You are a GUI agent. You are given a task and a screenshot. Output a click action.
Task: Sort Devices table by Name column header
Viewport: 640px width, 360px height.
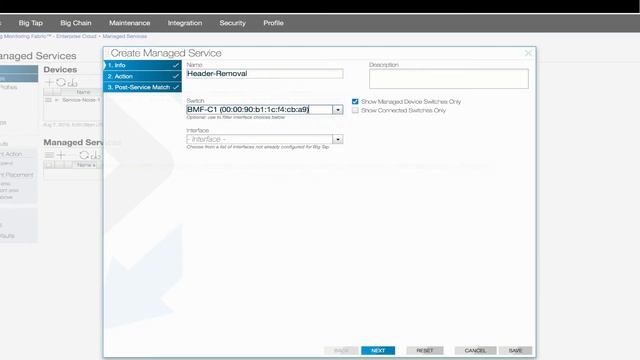point(83,92)
